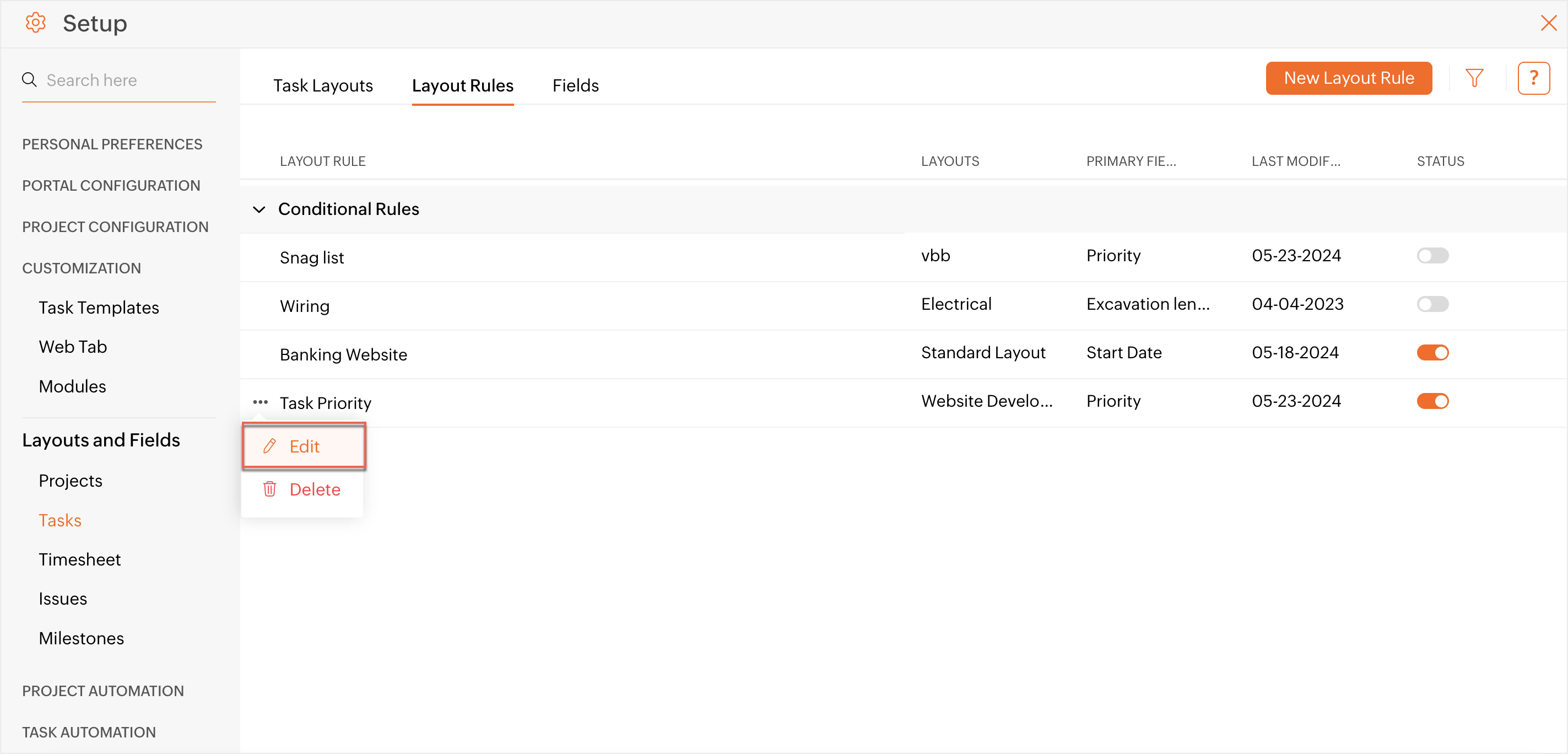Disable the Banking Website rule toggle
The image size is (1568, 754).
pyautogui.click(x=1432, y=353)
